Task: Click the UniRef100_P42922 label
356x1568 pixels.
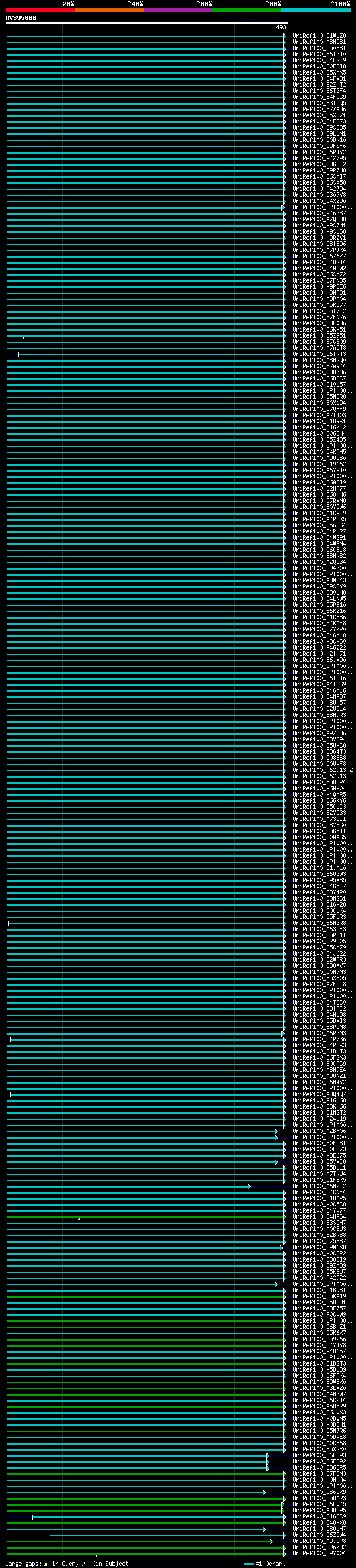Action: pyautogui.click(x=319, y=1278)
